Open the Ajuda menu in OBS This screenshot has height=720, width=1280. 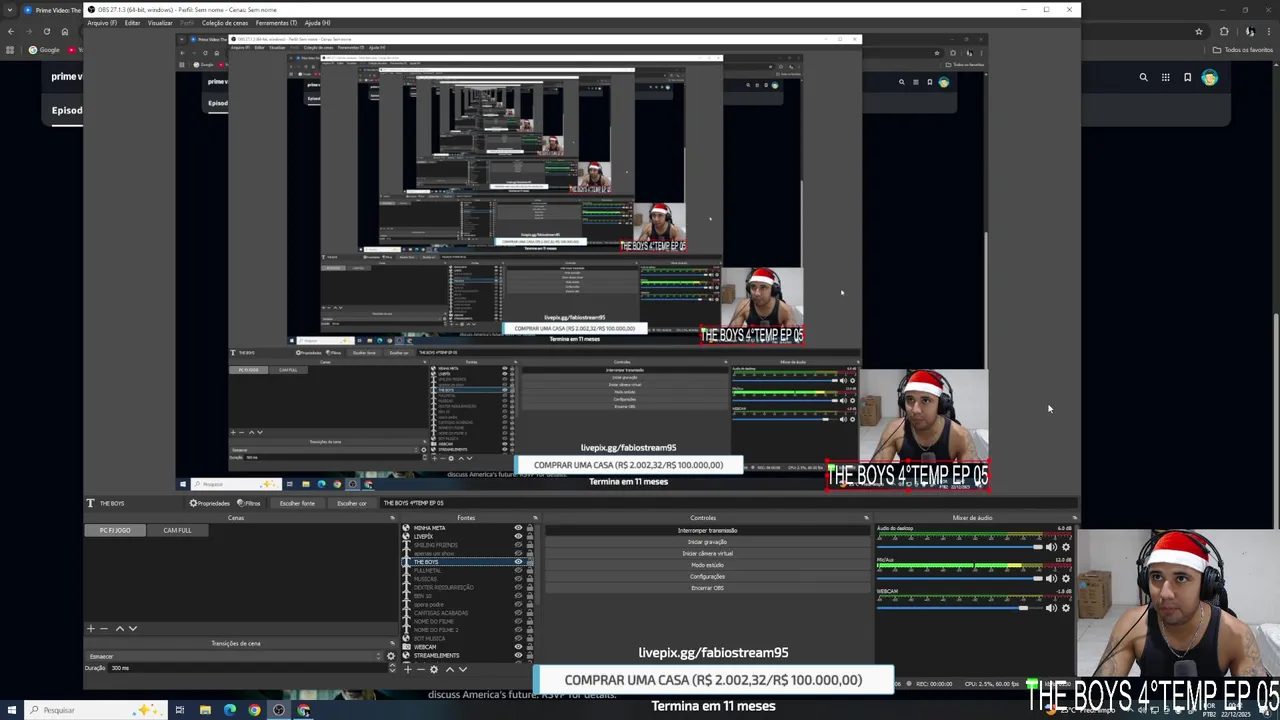[x=317, y=23]
